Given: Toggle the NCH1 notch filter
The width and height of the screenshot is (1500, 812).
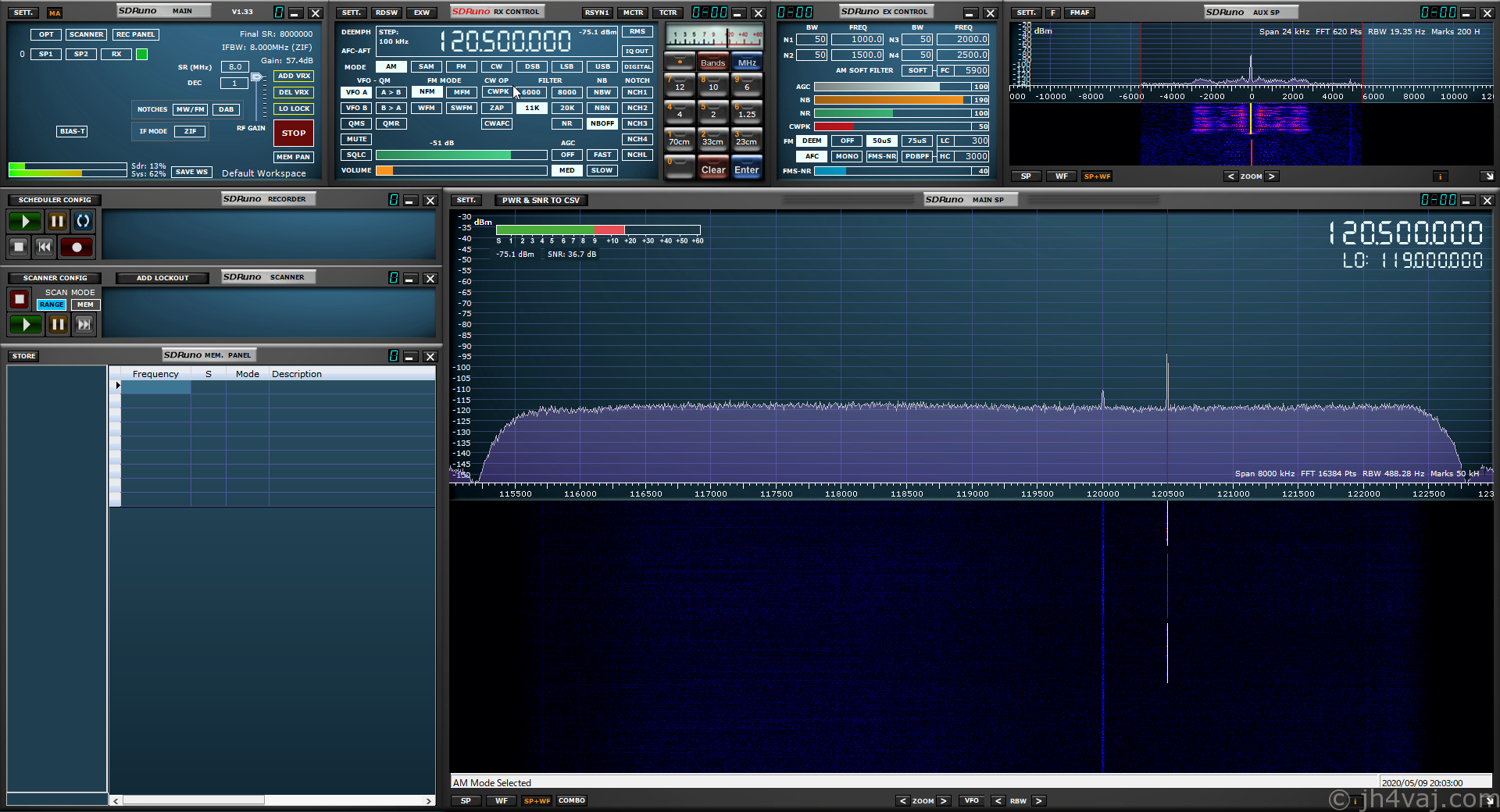Looking at the screenshot, I should click(637, 92).
